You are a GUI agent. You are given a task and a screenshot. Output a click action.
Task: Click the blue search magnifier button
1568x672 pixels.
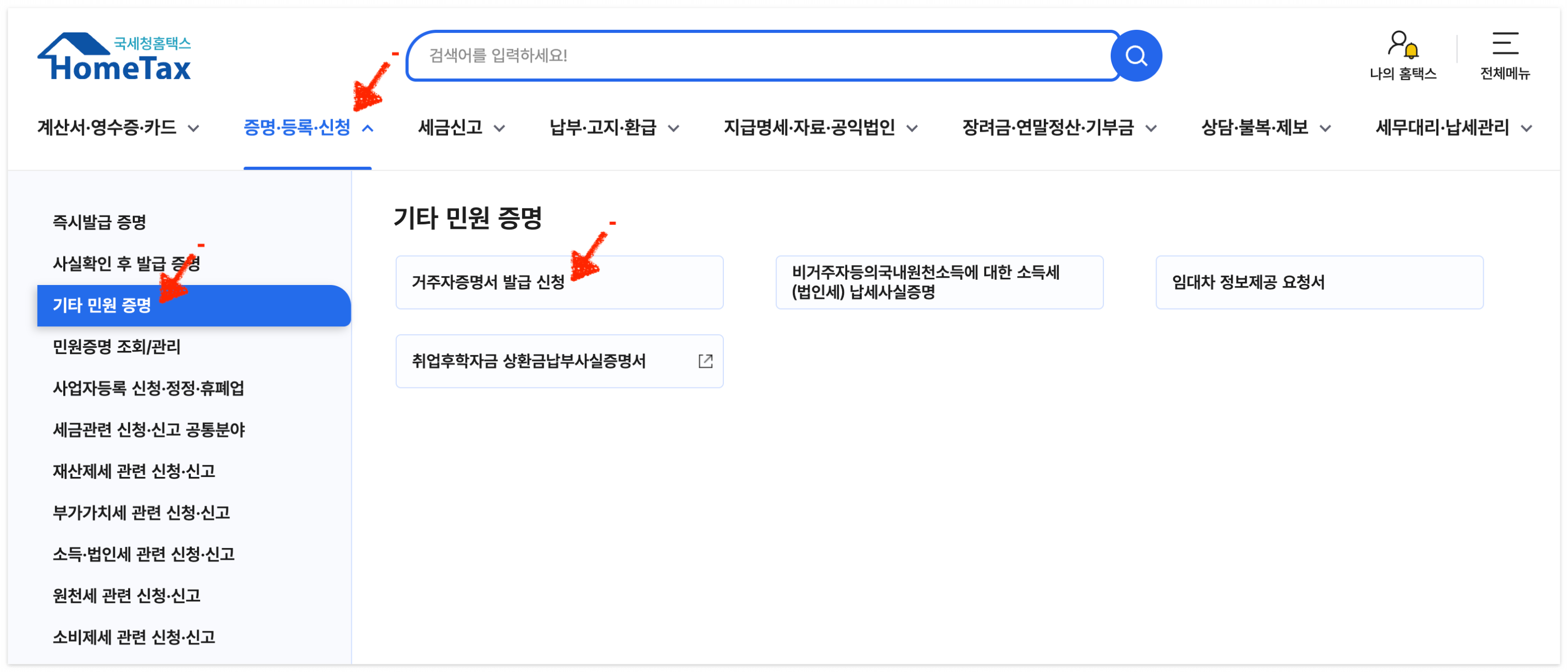[x=1136, y=56]
